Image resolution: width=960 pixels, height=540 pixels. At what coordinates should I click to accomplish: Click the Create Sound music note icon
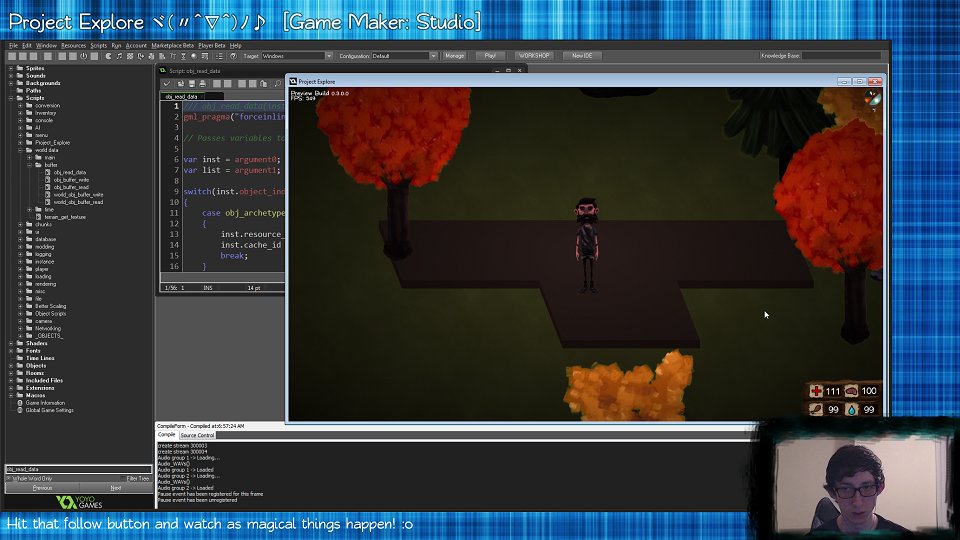tap(119, 56)
